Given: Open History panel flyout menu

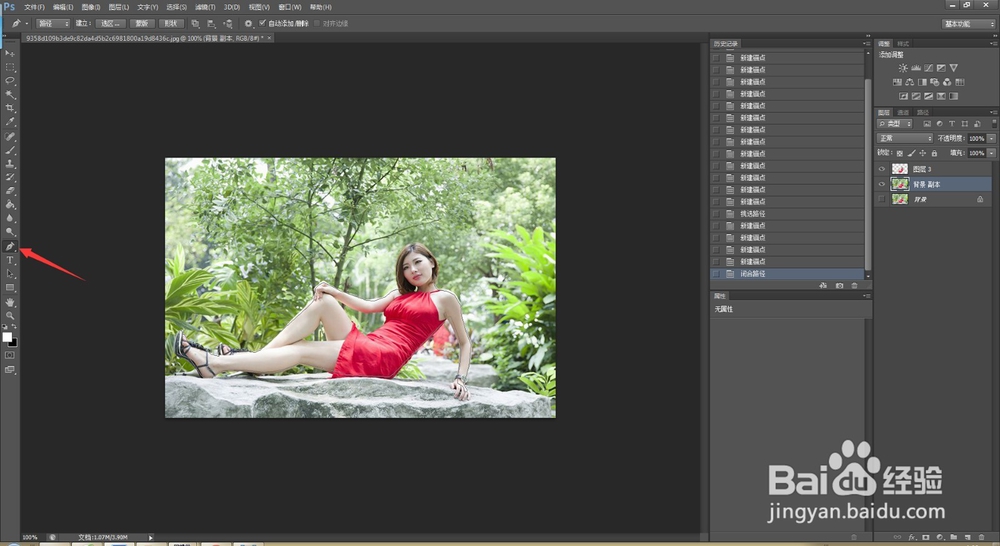Looking at the screenshot, I should click(x=866, y=43).
